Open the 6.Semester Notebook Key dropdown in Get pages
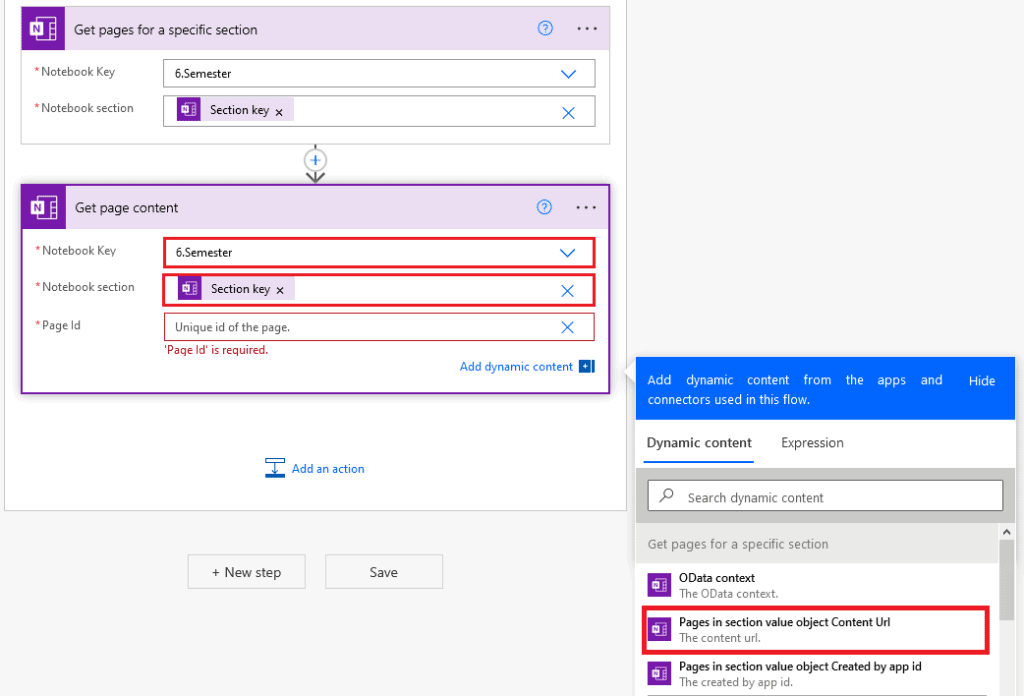The height and width of the screenshot is (696, 1024). pyautogui.click(x=569, y=73)
